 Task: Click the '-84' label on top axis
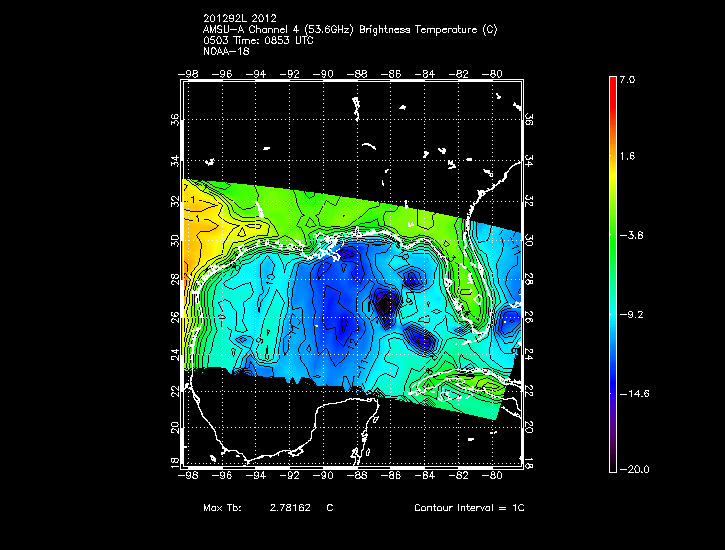click(x=424, y=73)
